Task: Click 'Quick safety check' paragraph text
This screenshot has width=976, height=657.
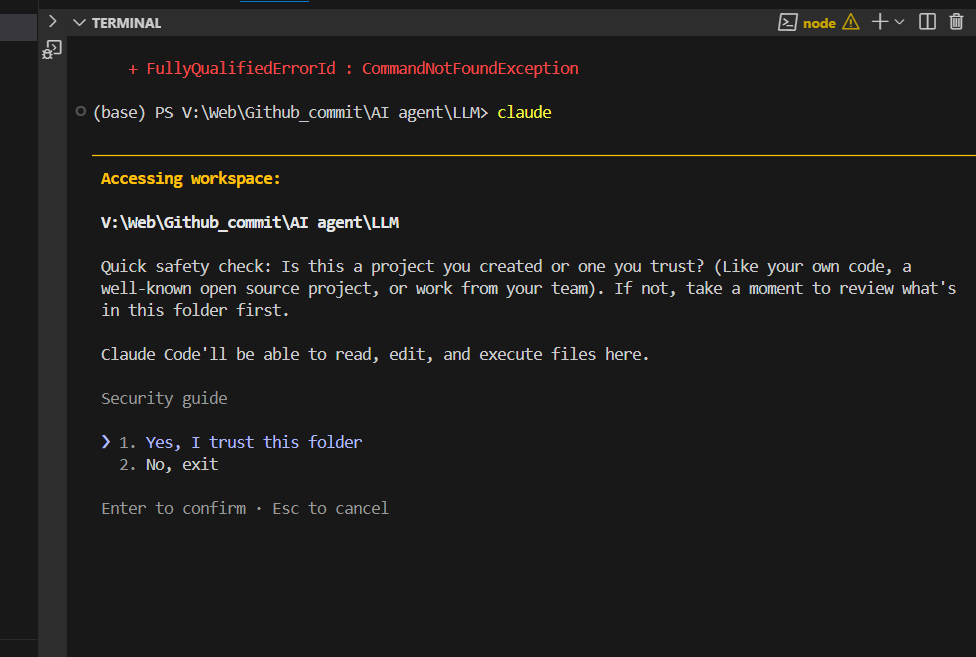Action: coord(528,288)
